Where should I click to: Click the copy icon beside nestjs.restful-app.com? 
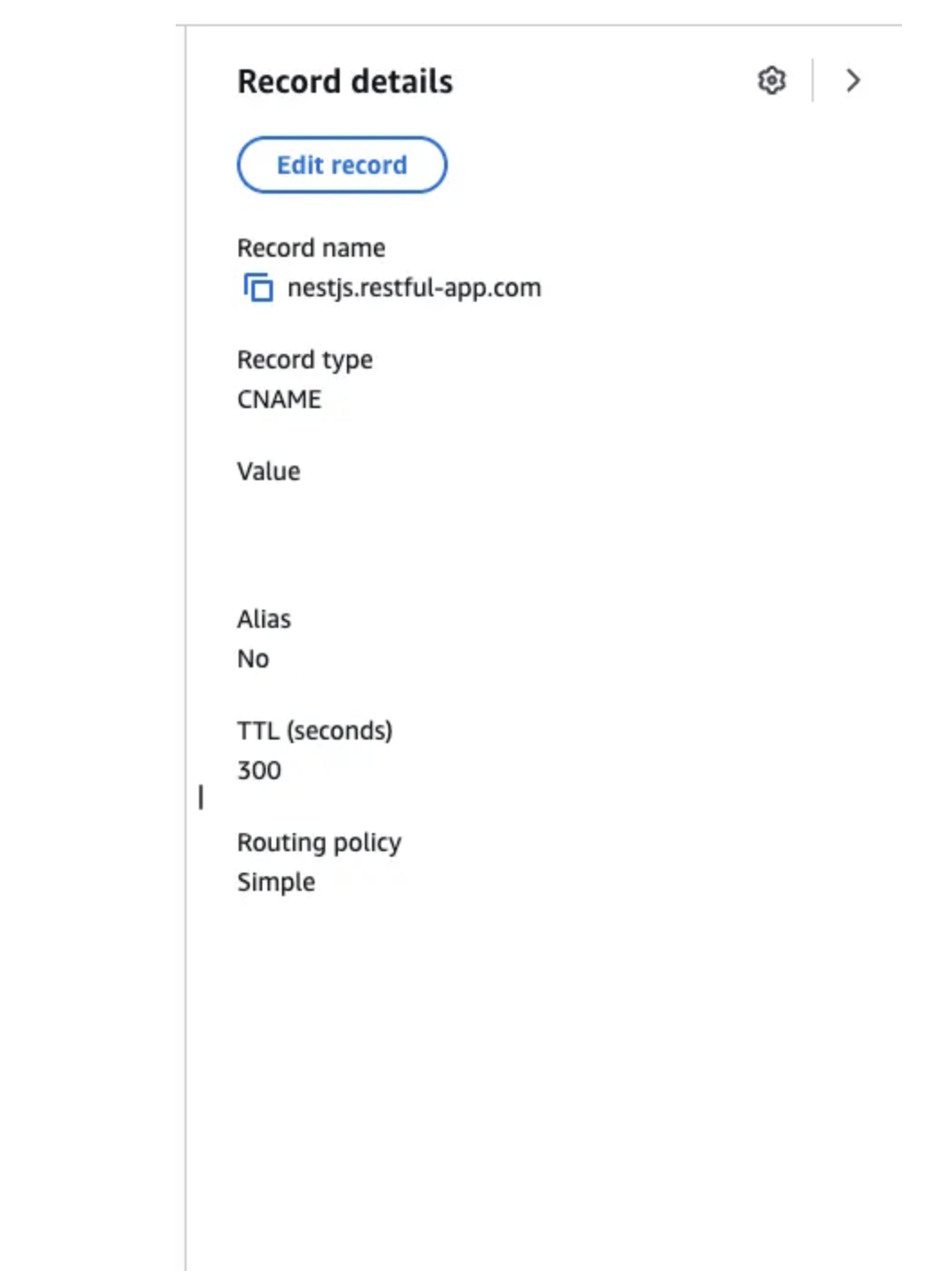[257, 288]
